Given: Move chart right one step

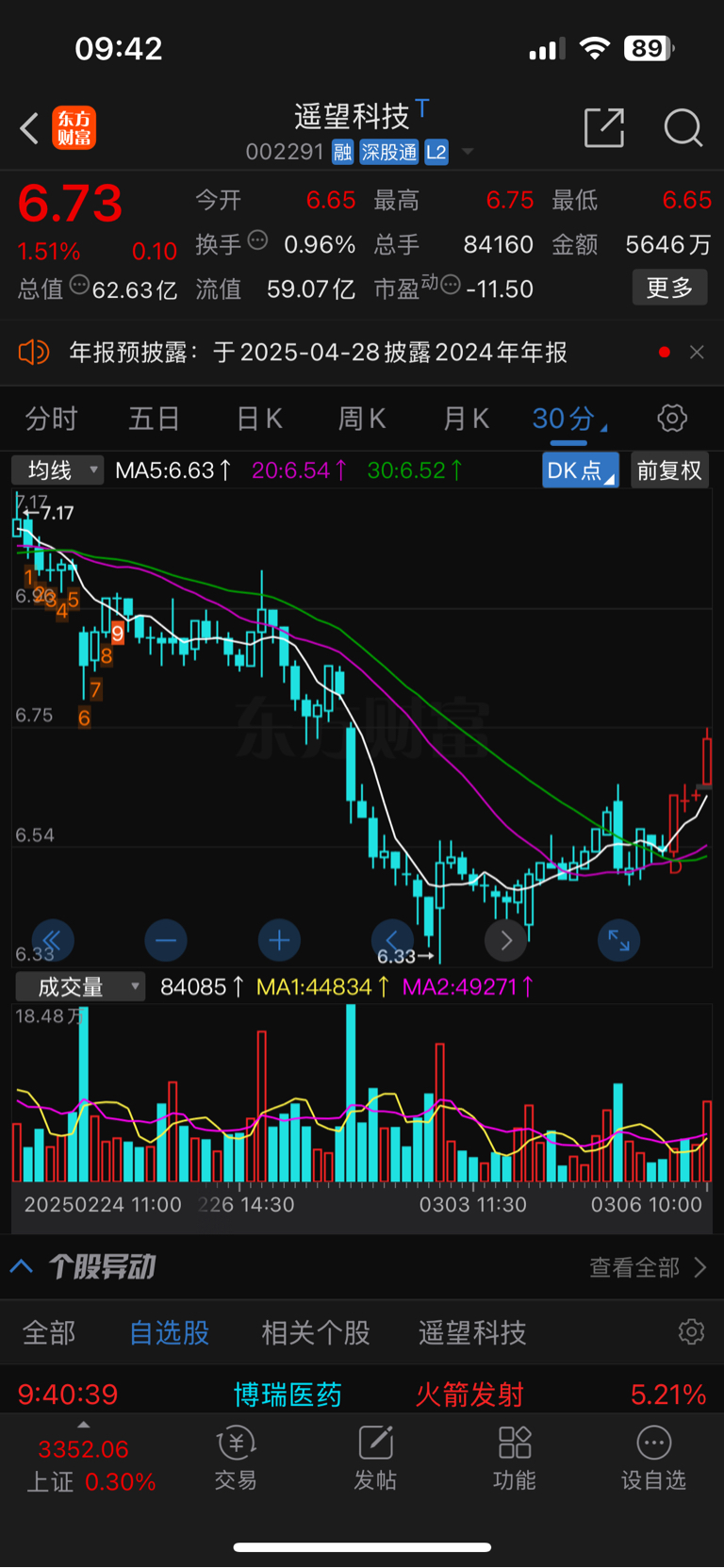Looking at the screenshot, I should click(x=505, y=940).
